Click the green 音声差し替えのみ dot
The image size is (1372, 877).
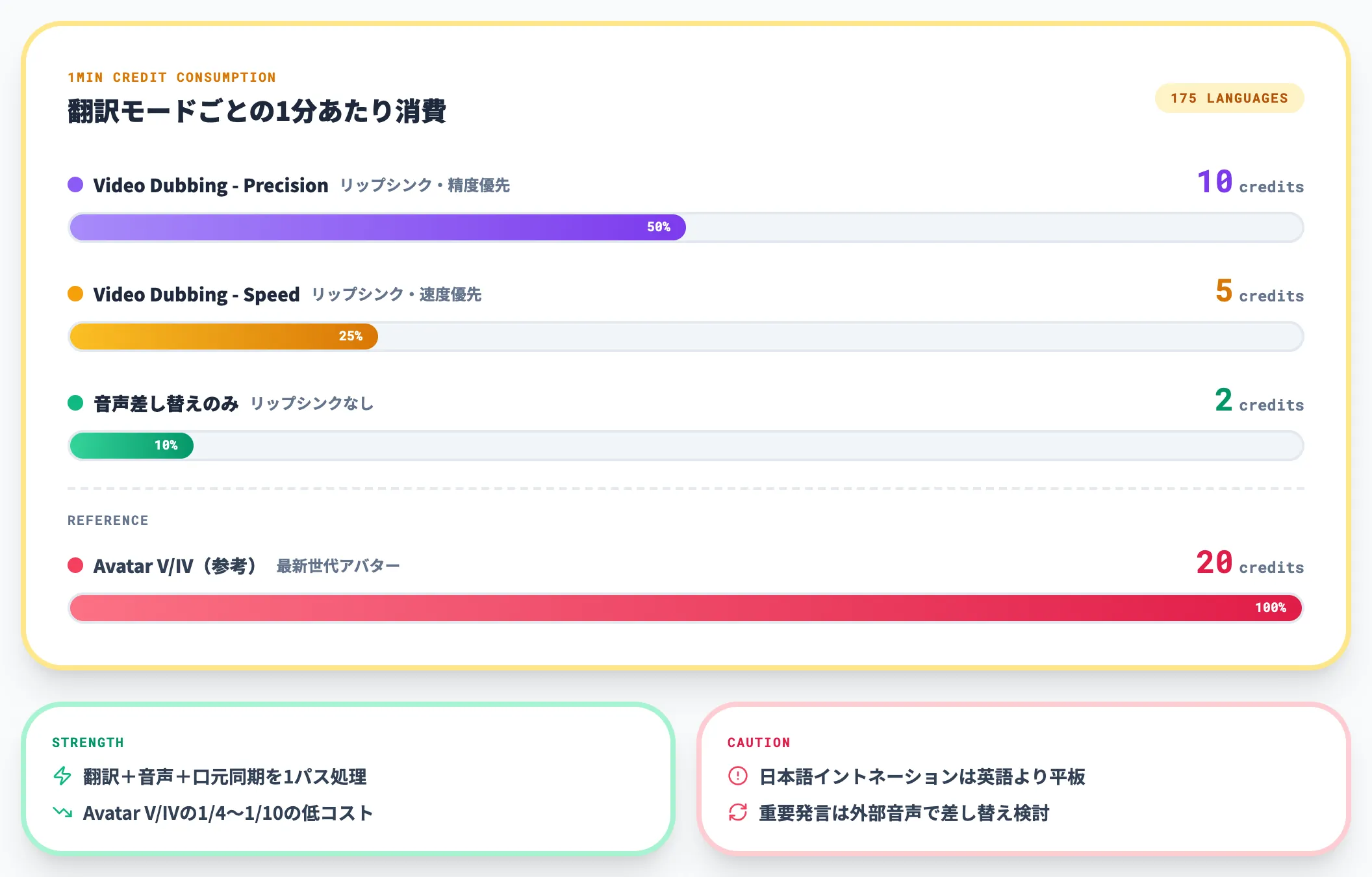pyautogui.click(x=75, y=403)
